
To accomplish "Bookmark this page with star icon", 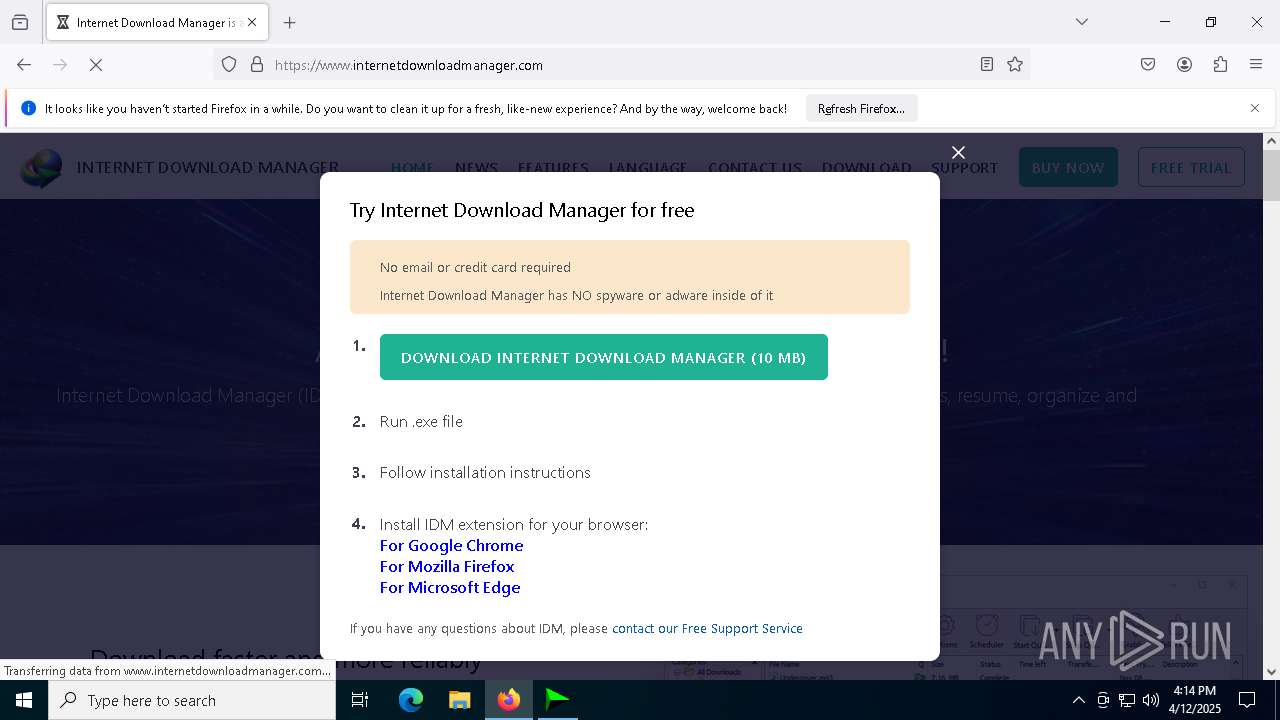I will (x=1015, y=65).
